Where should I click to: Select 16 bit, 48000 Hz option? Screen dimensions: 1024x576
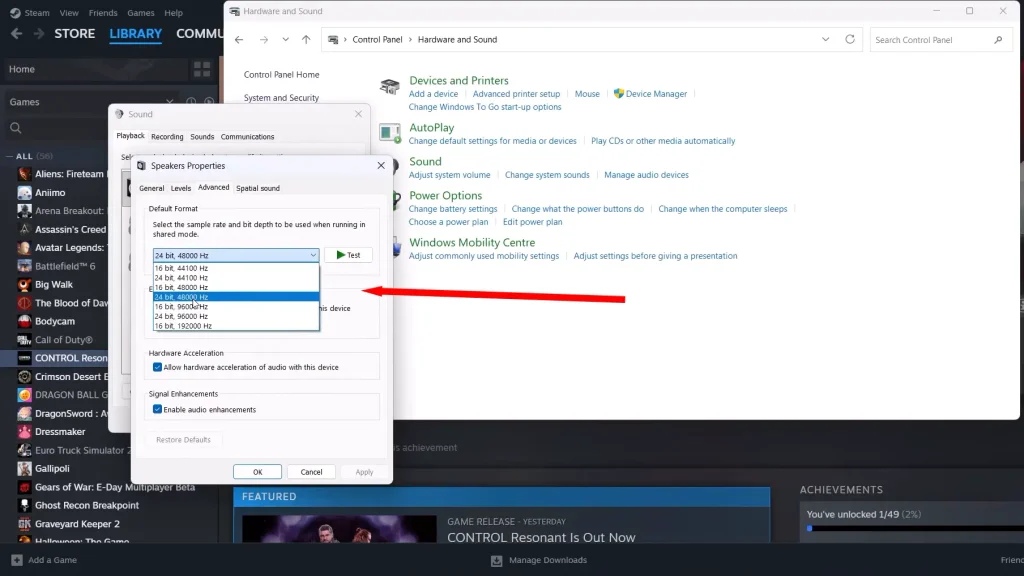(x=236, y=287)
